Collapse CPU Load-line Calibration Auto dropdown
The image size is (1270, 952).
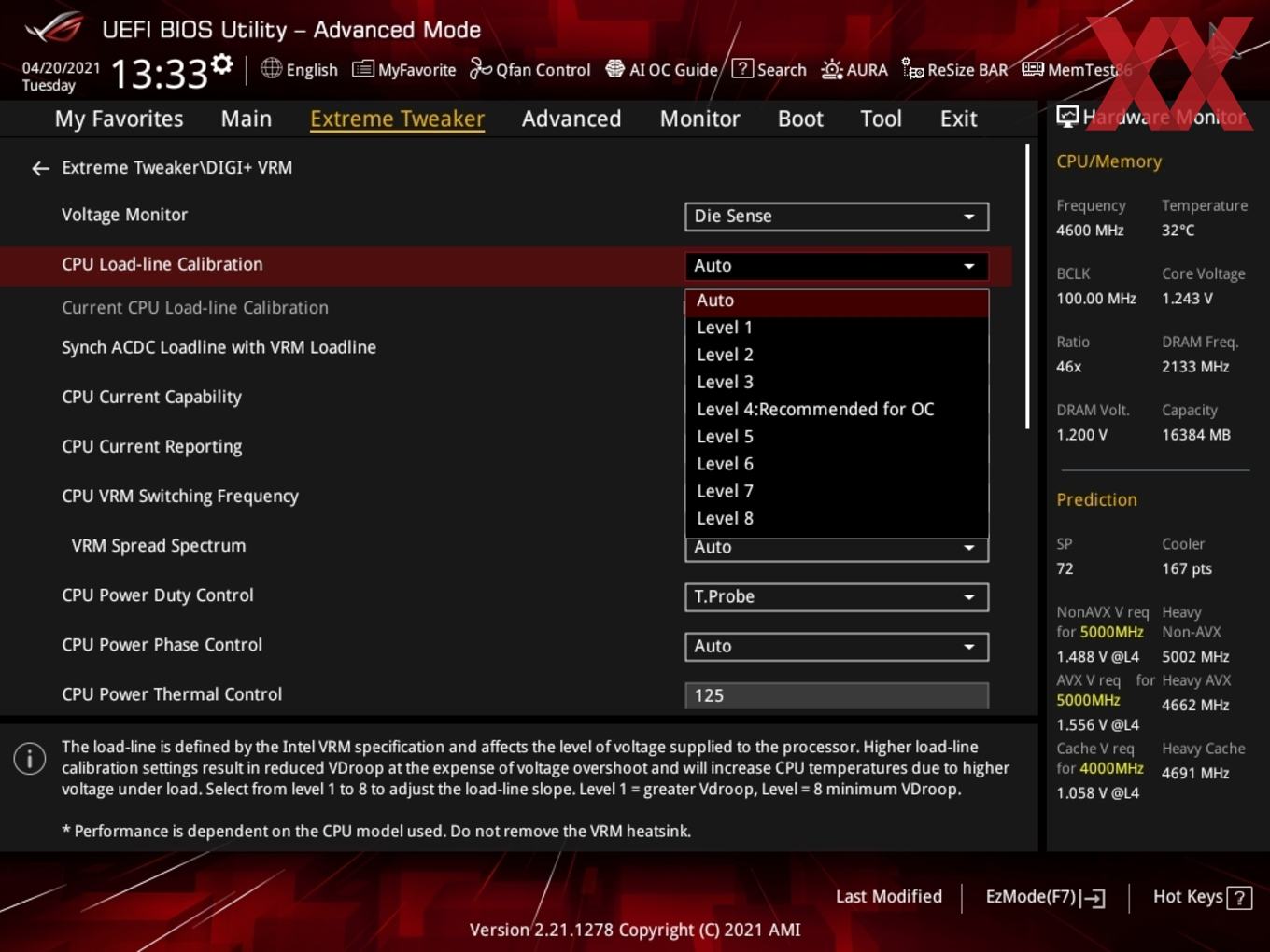coord(837,266)
